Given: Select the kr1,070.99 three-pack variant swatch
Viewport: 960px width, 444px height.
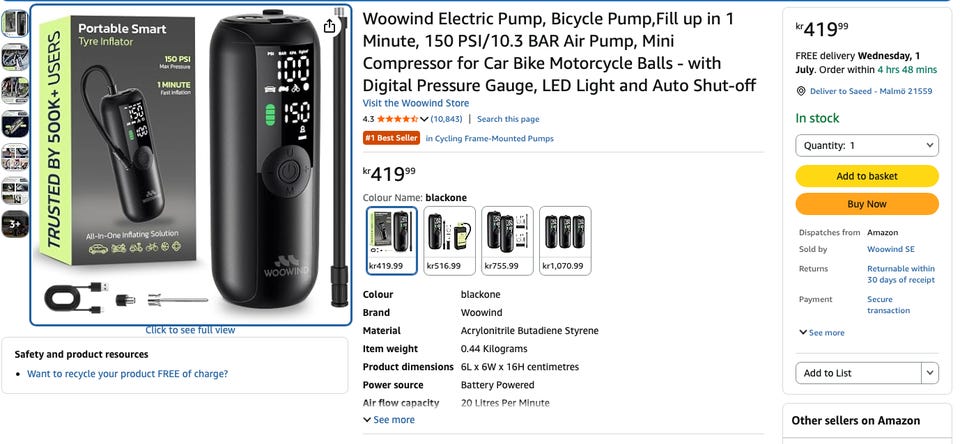Looking at the screenshot, I should pyautogui.click(x=565, y=240).
